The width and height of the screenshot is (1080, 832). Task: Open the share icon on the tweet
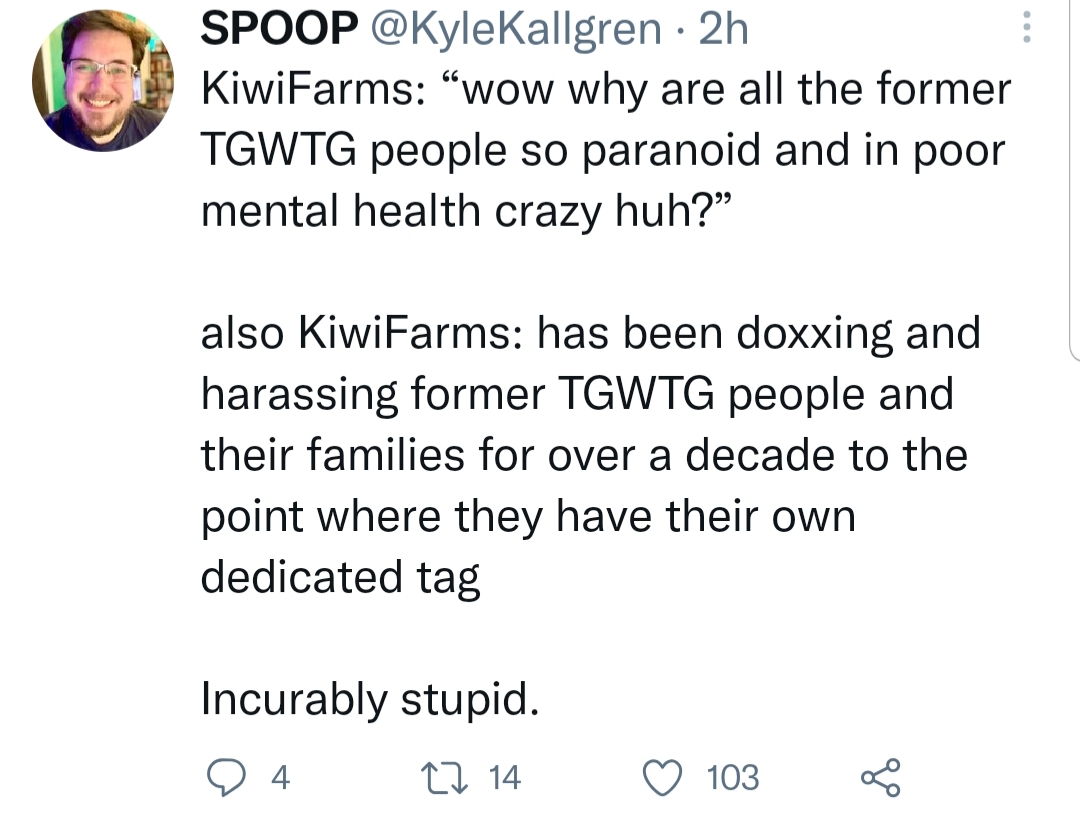pyautogui.click(x=880, y=778)
